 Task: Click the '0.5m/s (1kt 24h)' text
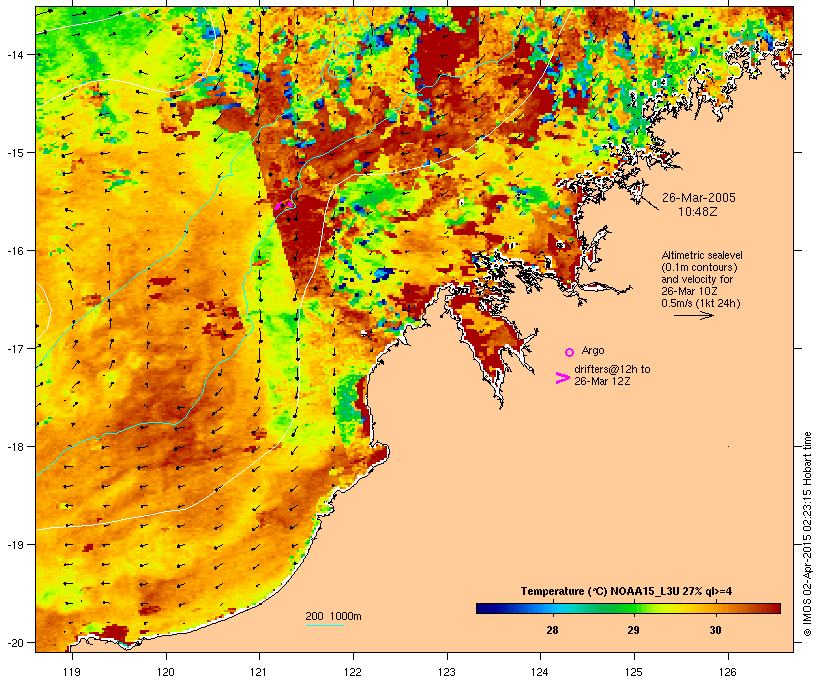(701, 303)
